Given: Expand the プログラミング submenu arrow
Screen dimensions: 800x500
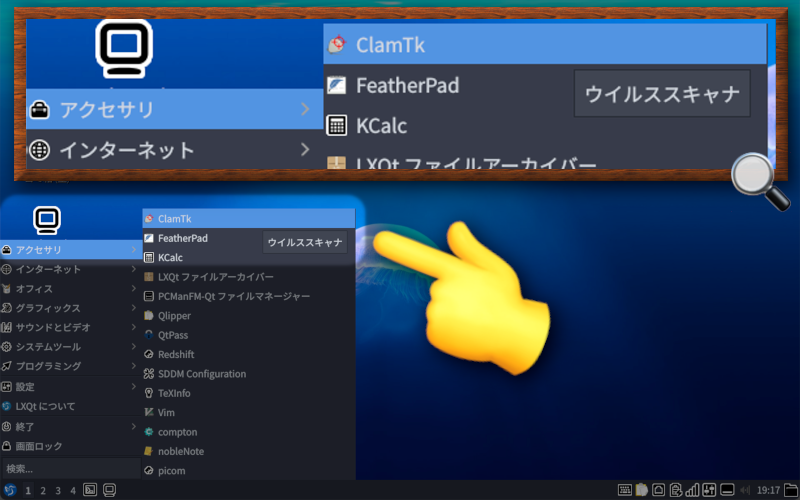Looking at the screenshot, I should click(134, 366).
